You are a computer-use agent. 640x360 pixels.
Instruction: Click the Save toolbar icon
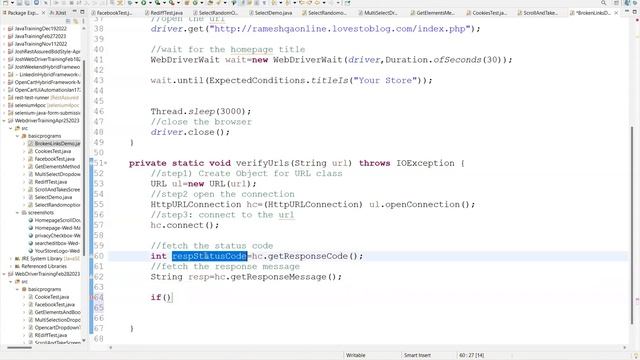[x=19, y=3]
